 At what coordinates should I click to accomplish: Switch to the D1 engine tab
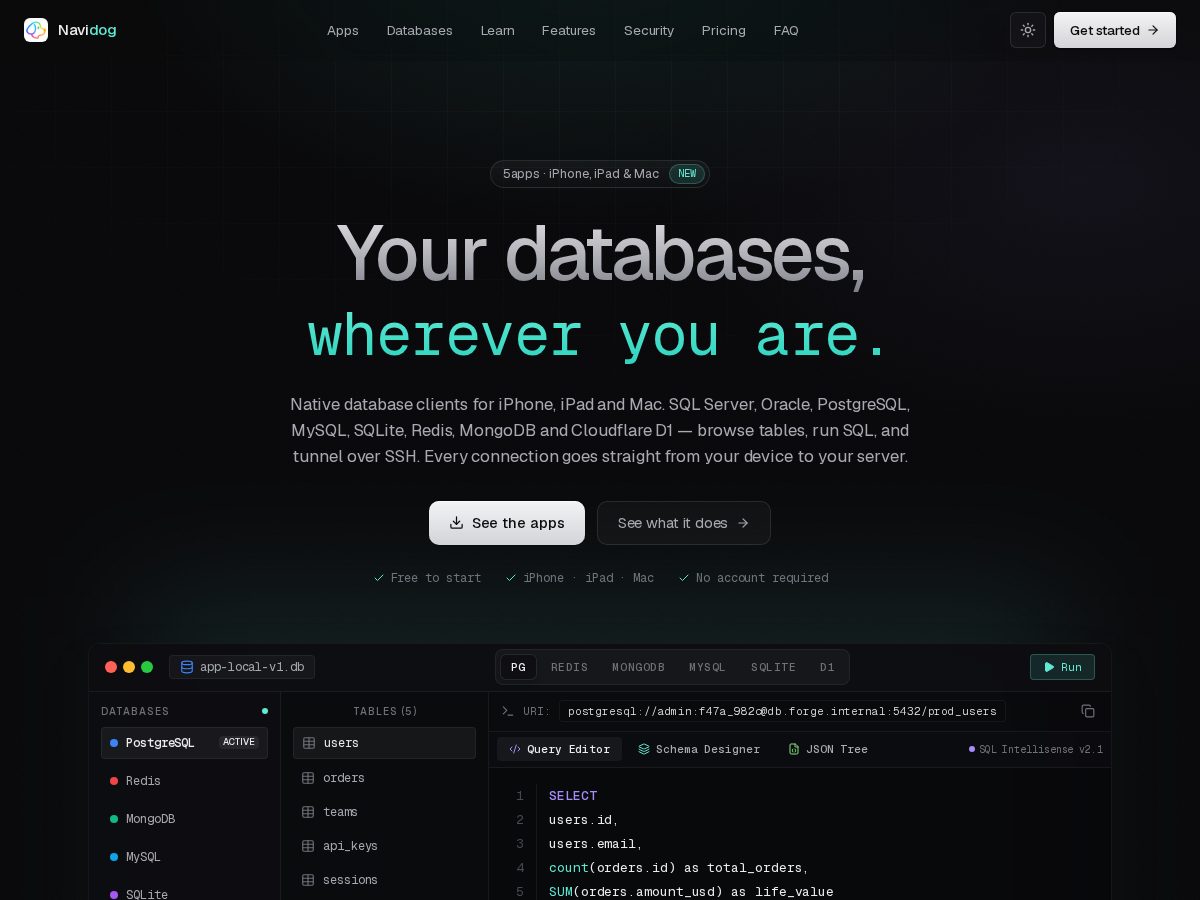tap(827, 667)
